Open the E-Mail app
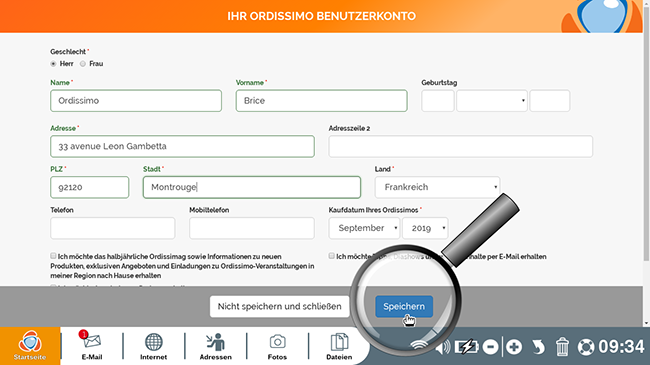The width and height of the screenshot is (650, 365). (92, 345)
